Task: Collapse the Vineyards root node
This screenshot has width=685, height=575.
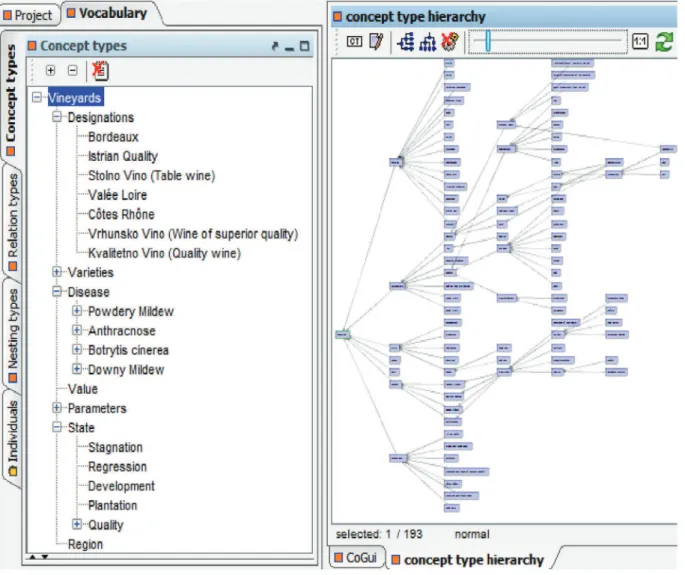Action: 37,97
